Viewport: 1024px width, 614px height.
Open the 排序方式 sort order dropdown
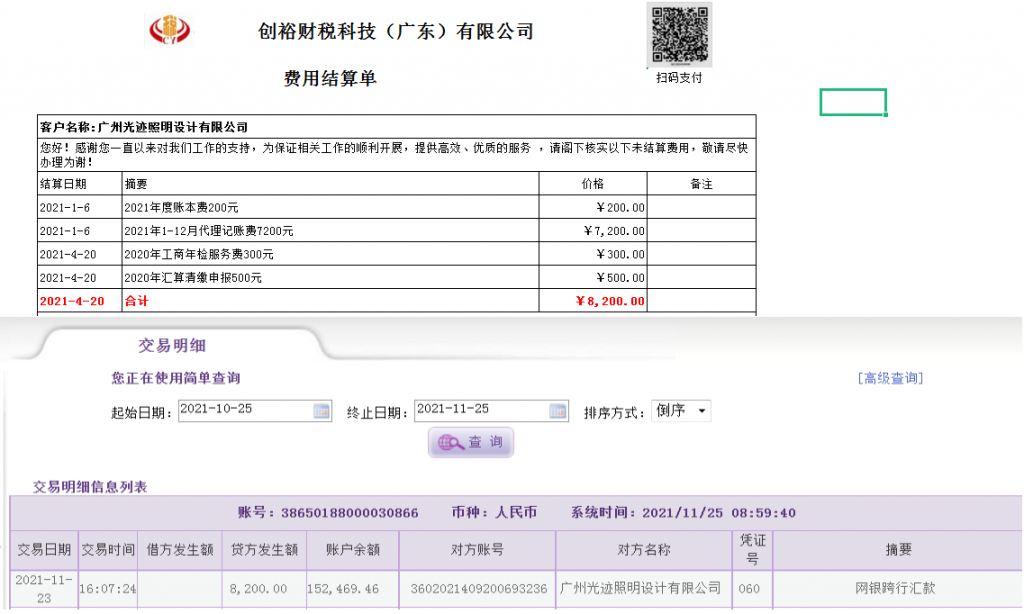coord(680,411)
